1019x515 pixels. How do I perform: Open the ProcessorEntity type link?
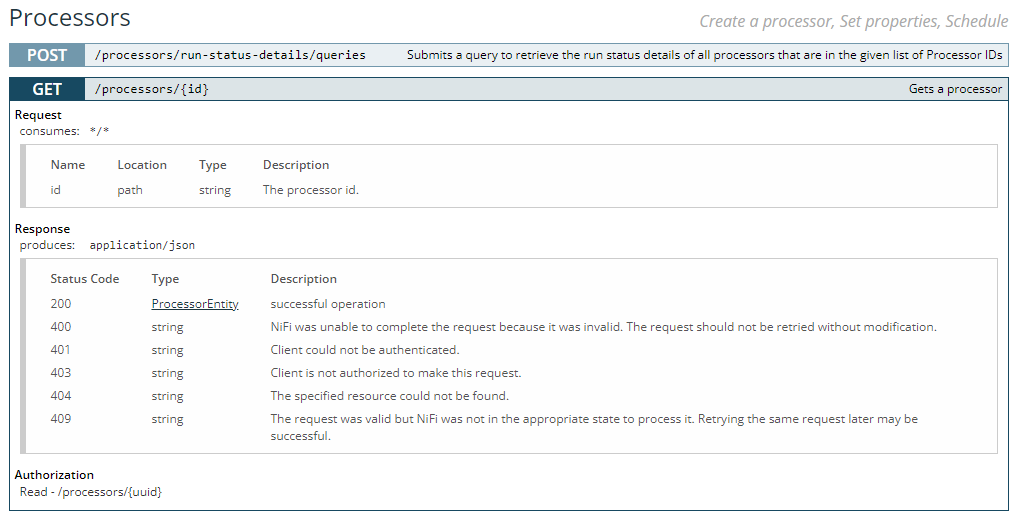click(195, 304)
